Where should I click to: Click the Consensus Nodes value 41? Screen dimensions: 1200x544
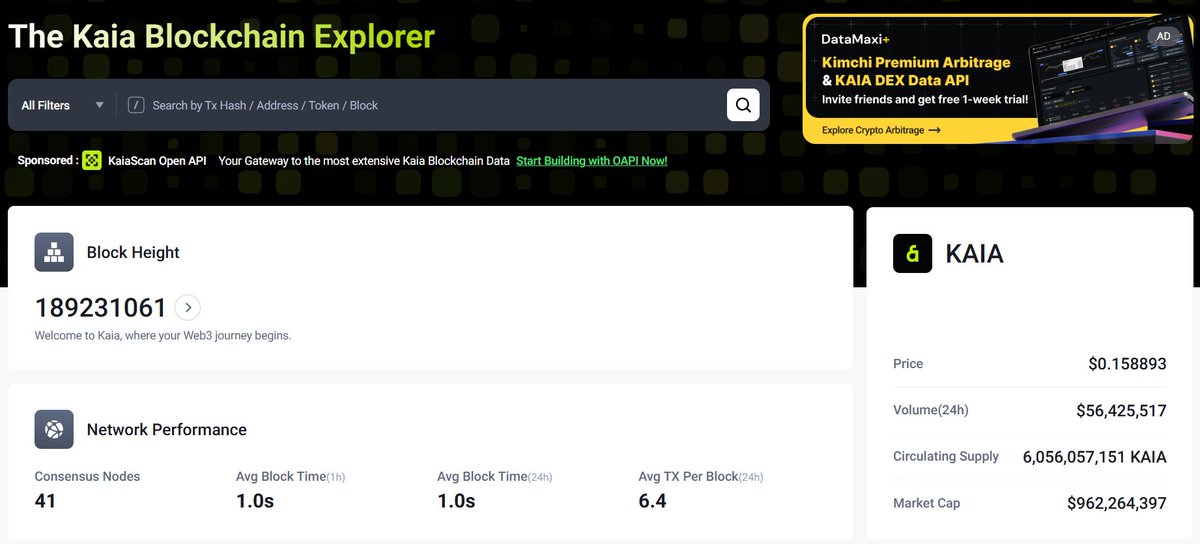46,500
